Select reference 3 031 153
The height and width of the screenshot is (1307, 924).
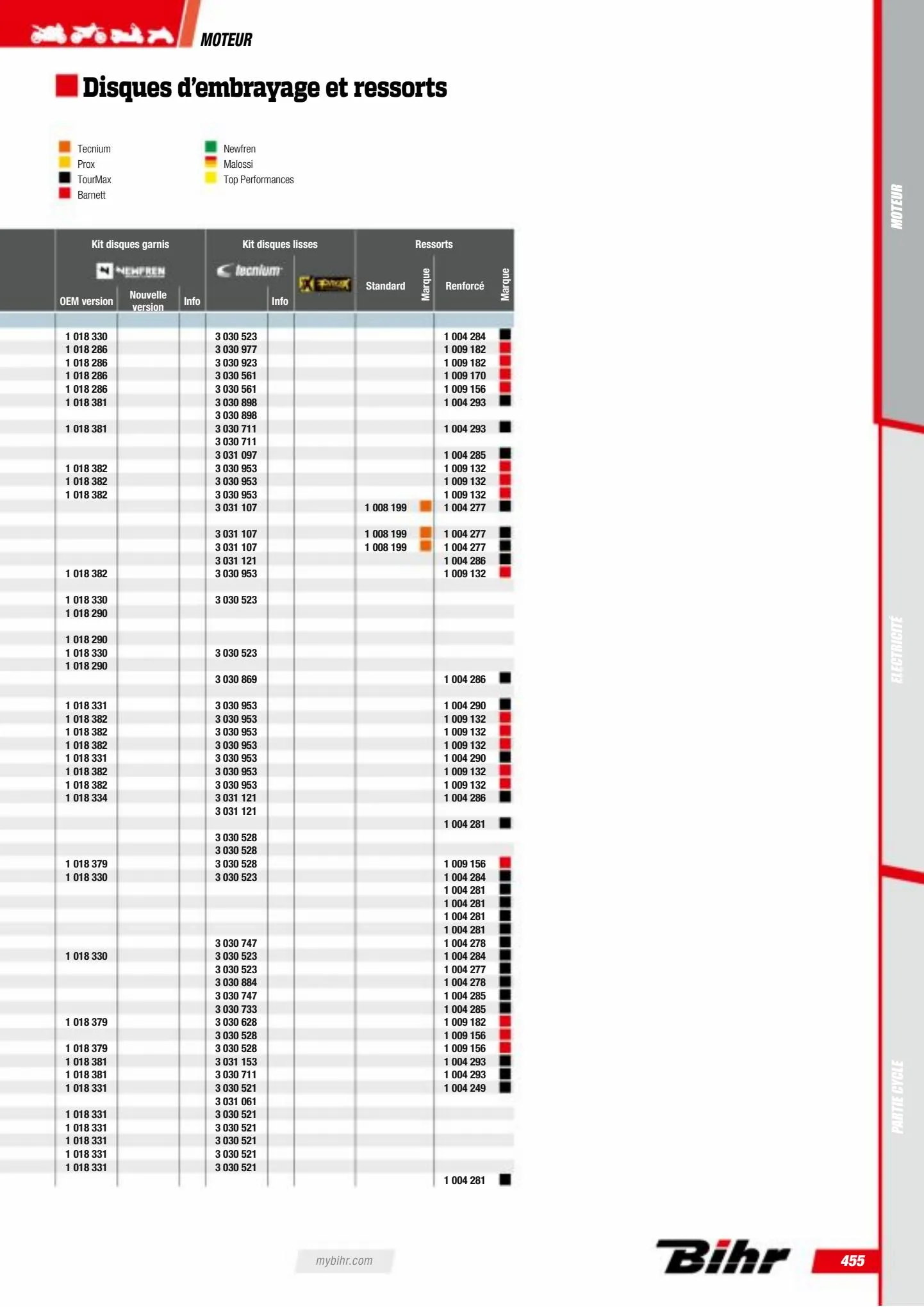236,1062
